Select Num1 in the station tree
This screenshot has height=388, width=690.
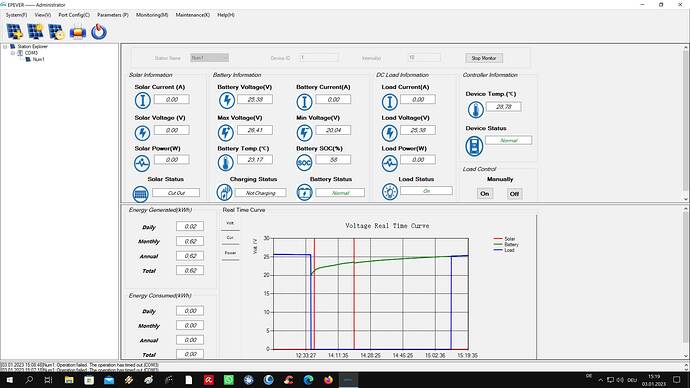point(39,59)
